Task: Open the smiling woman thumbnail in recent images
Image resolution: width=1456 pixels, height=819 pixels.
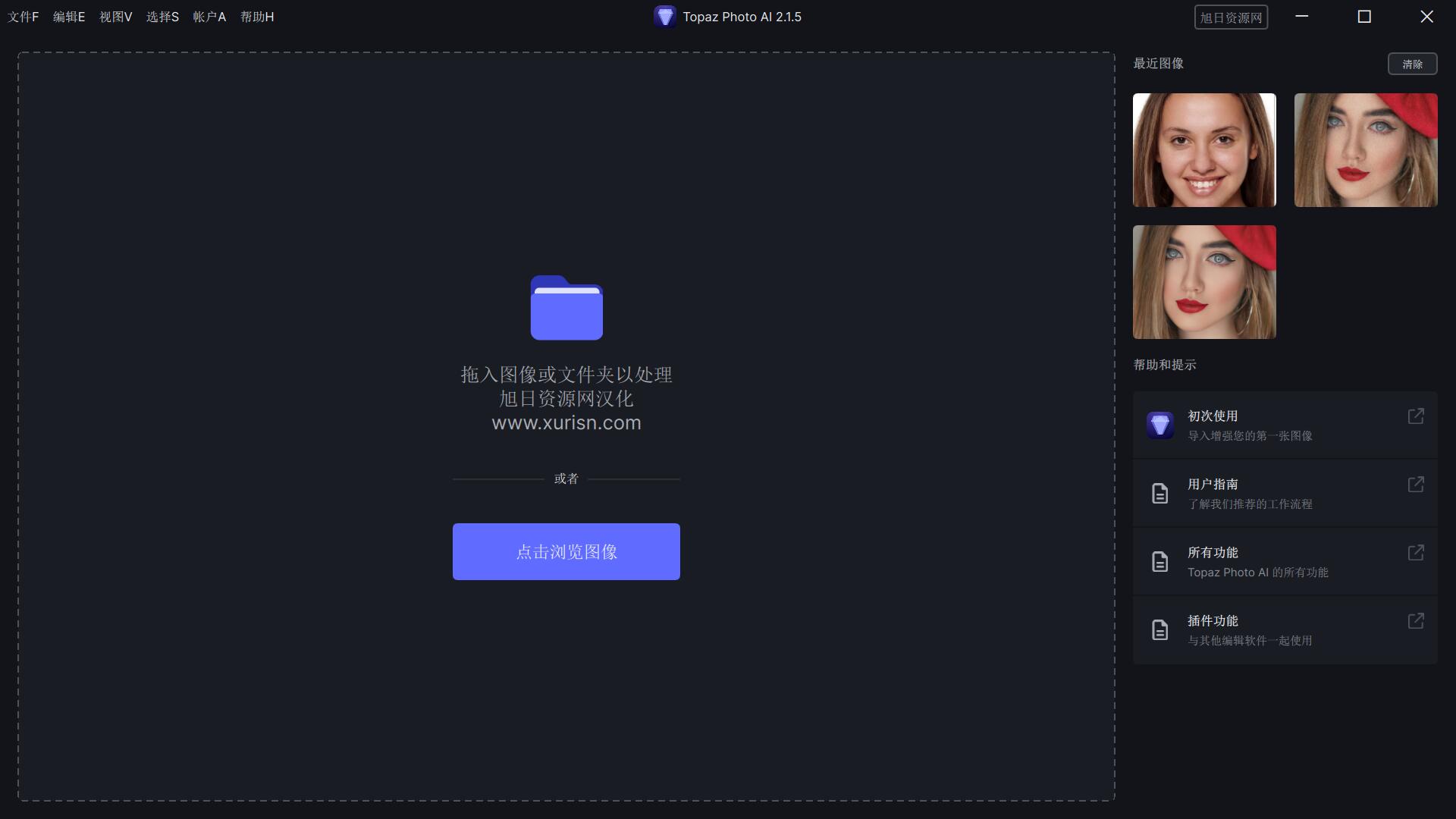Action: [1203, 149]
